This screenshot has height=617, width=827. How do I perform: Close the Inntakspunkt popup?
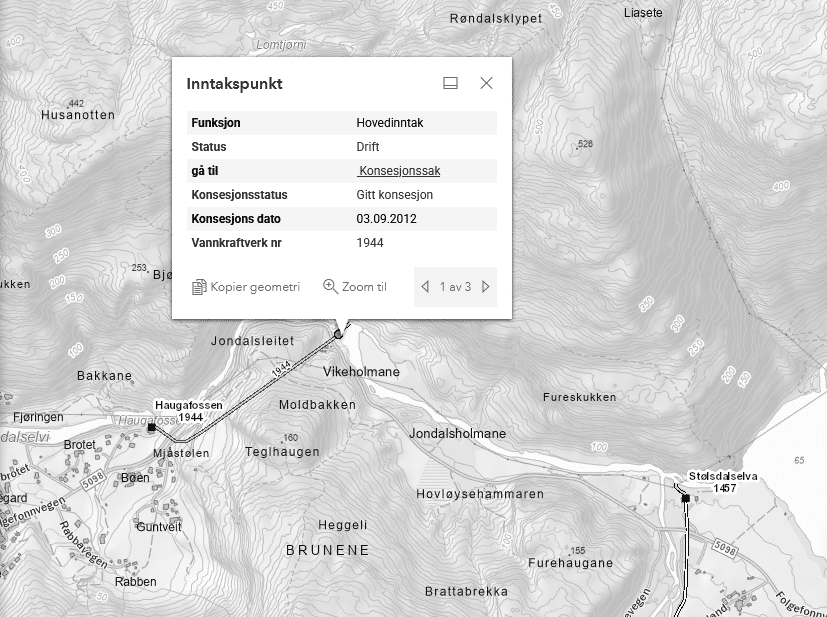point(486,84)
